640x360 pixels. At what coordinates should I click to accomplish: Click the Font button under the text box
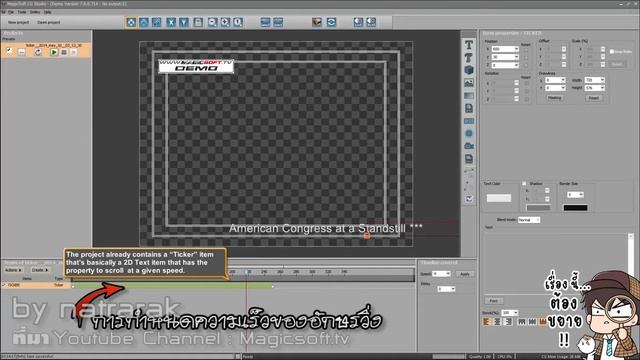[x=493, y=301]
